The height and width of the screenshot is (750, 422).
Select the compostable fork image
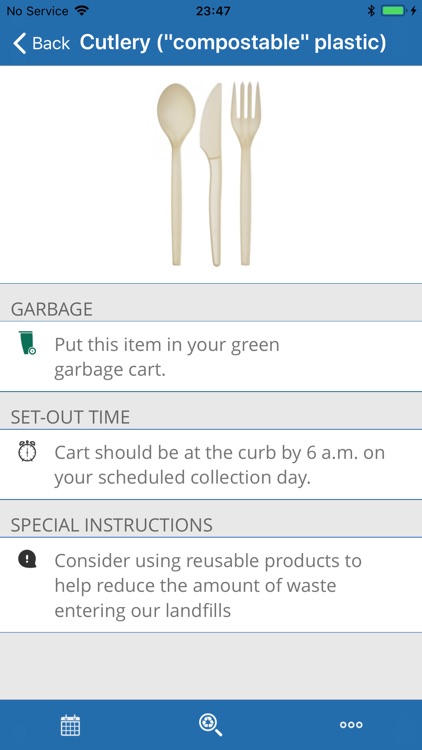[x=245, y=173]
